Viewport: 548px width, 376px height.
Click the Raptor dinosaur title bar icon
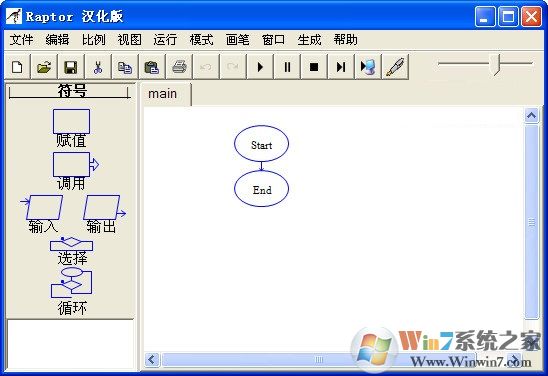14,16
